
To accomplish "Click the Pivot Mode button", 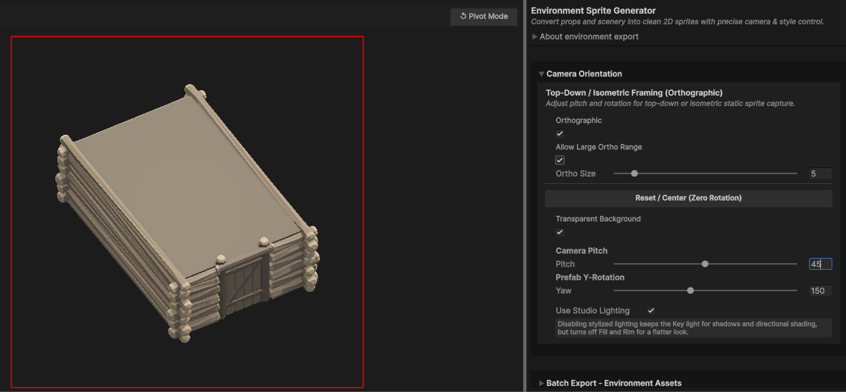I will (483, 16).
